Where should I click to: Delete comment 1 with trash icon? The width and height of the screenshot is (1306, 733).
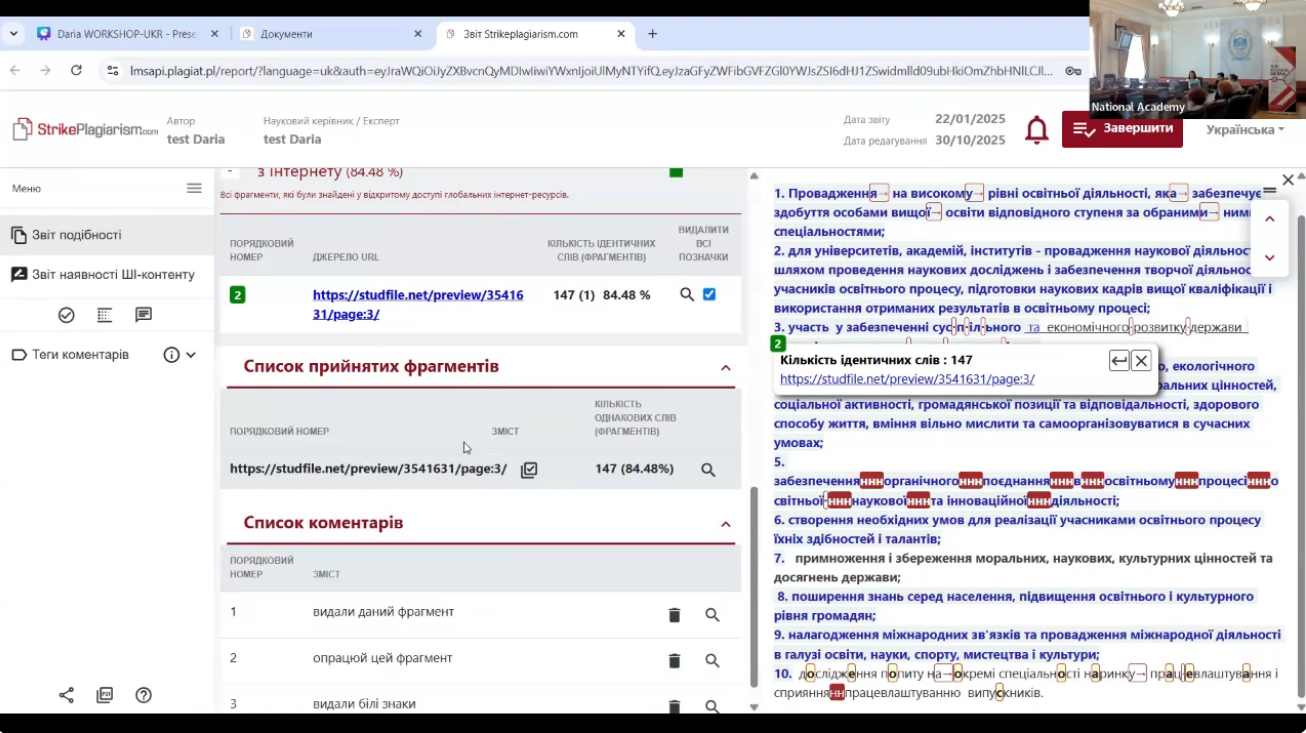[x=674, y=615]
